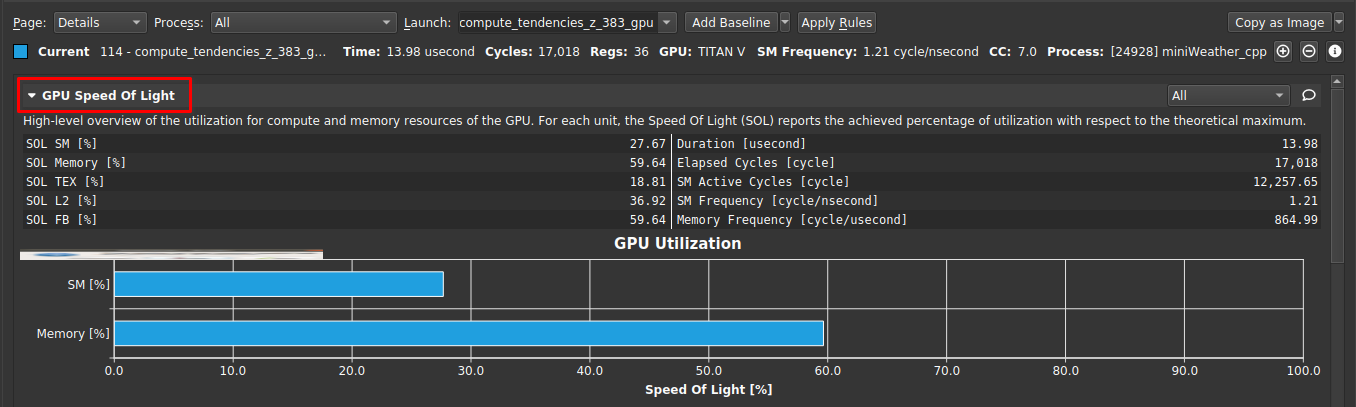Click the speech bubble comment icon
The image size is (1356, 407).
coord(1308,96)
